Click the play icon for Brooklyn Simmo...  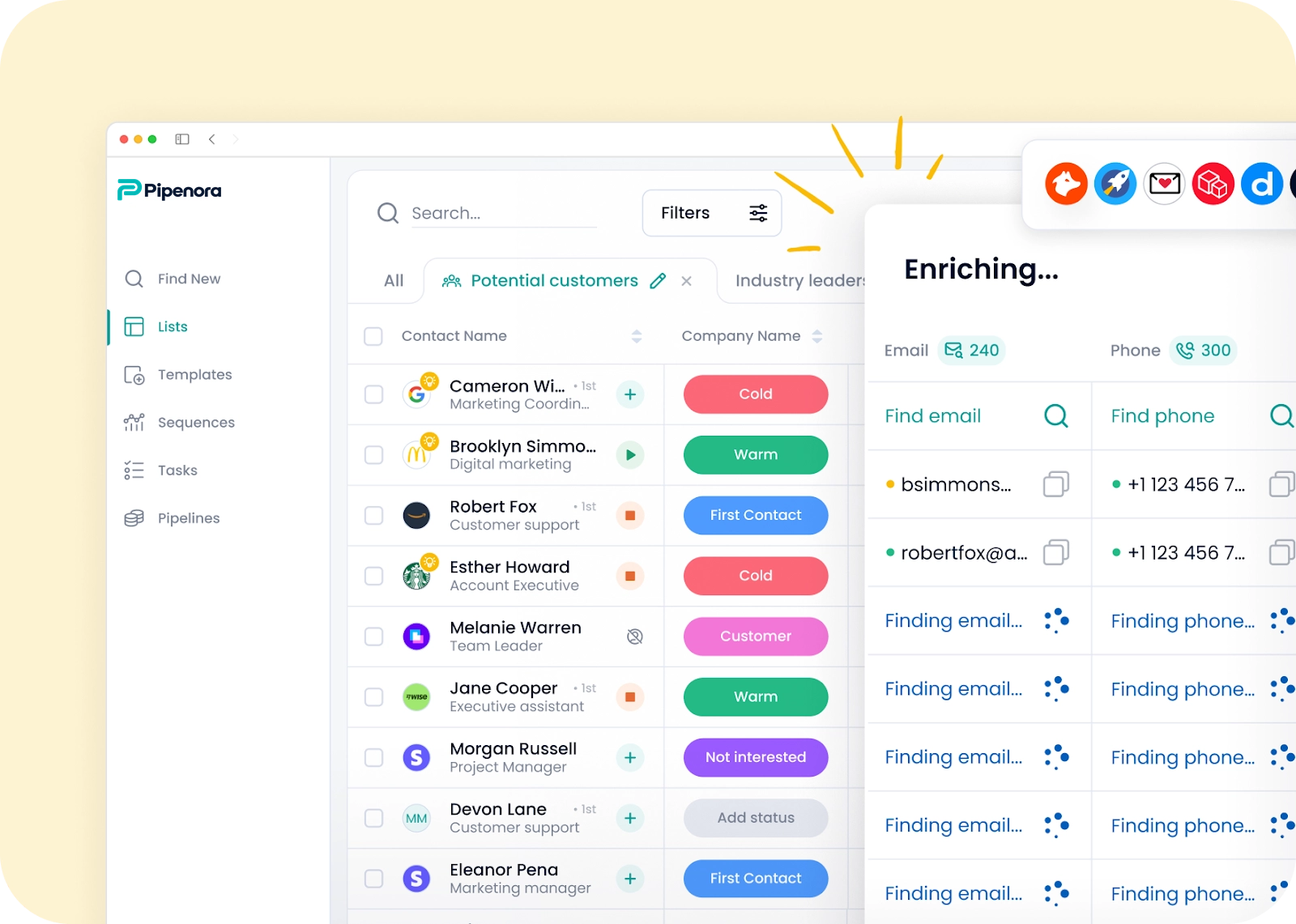click(x=630, y=455)
